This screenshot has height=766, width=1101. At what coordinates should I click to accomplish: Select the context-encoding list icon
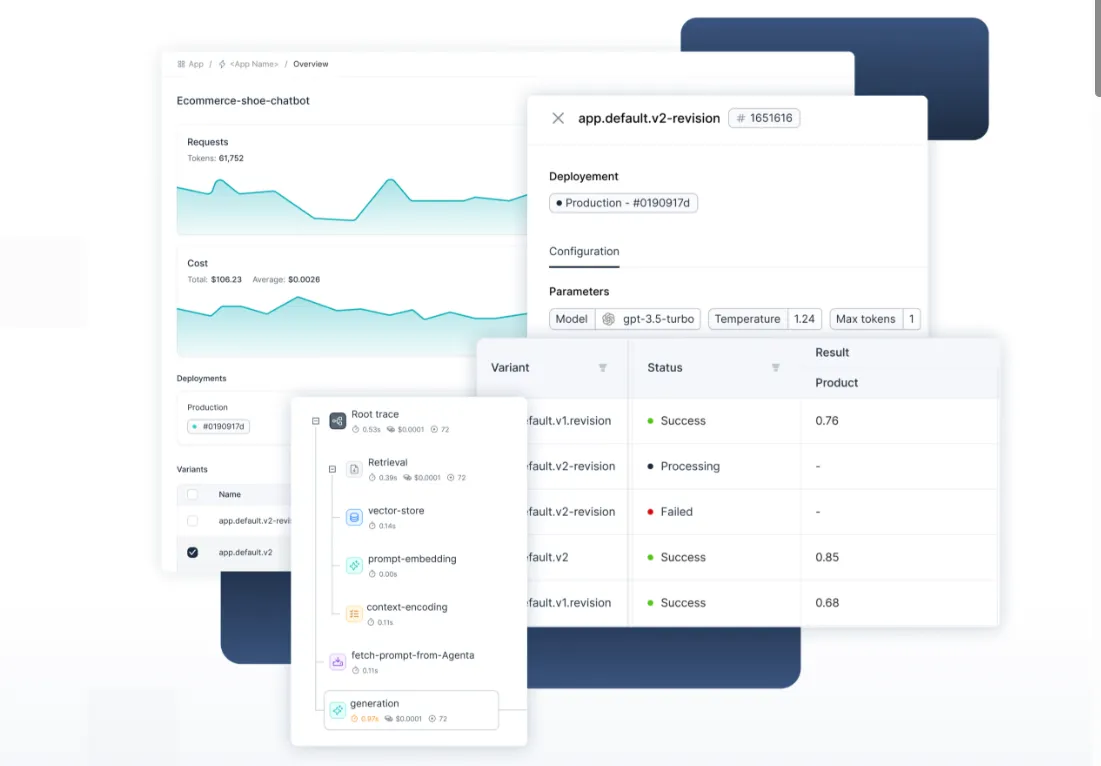pos(354,613)
